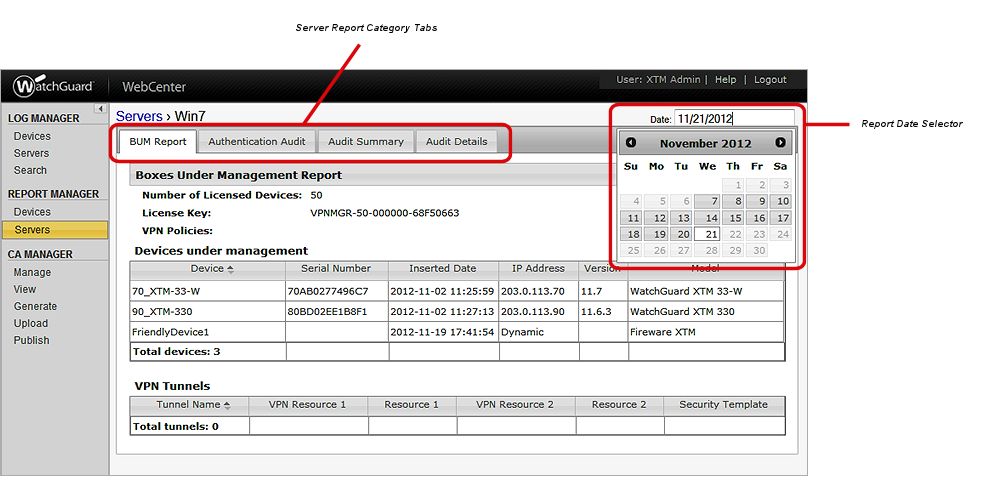Select November 15 in calendar
This screenshot has width=982, height=484.
(732, 218)
